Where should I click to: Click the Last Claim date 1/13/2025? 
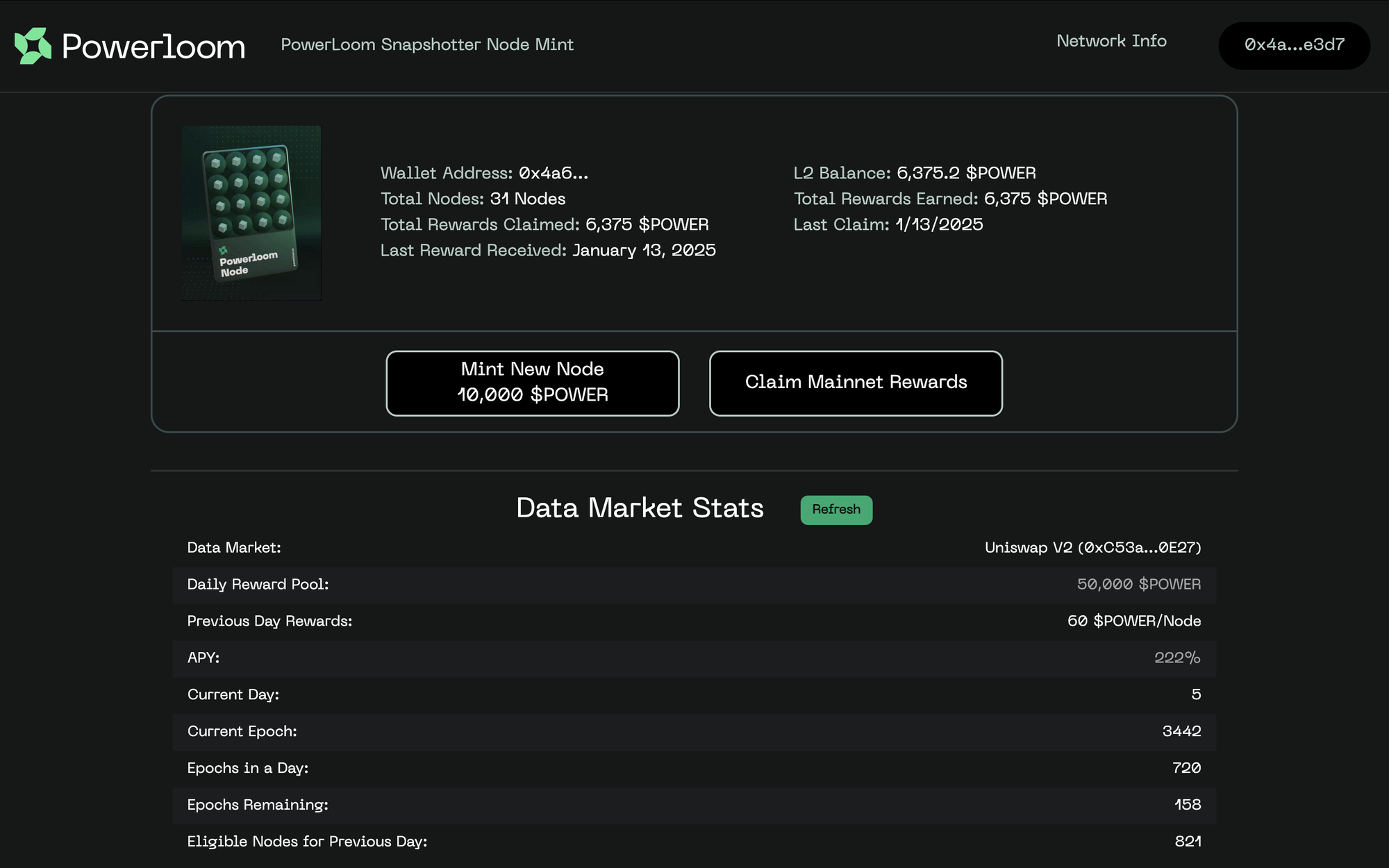pos(939,224)
